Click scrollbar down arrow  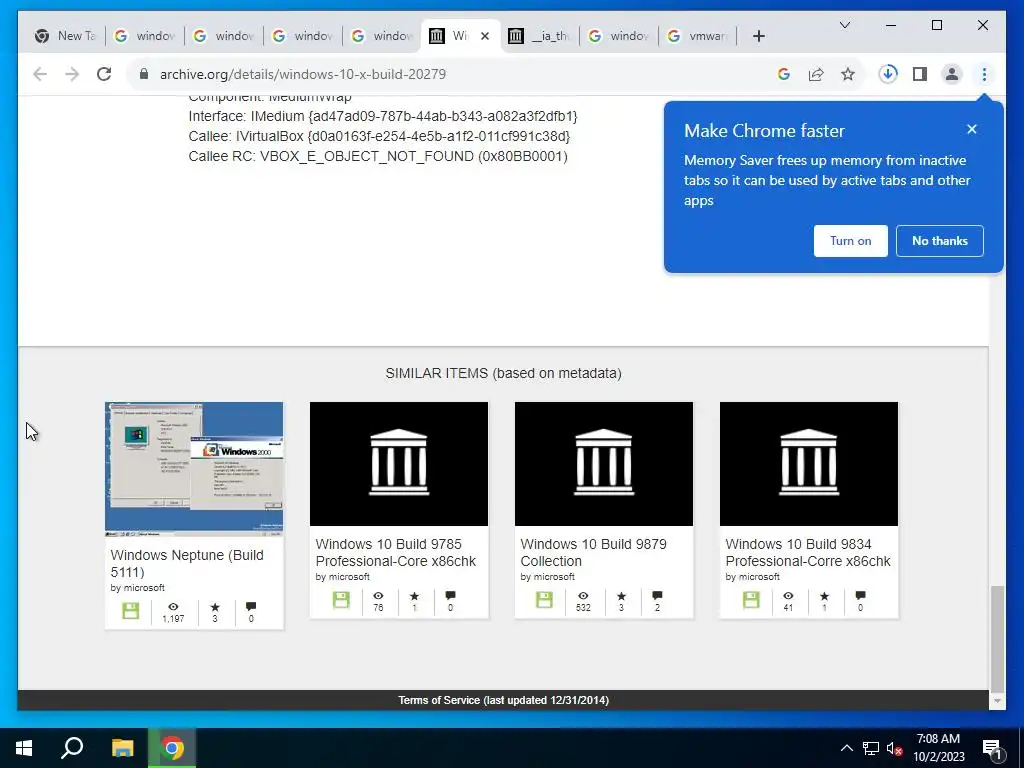point(997,701)
